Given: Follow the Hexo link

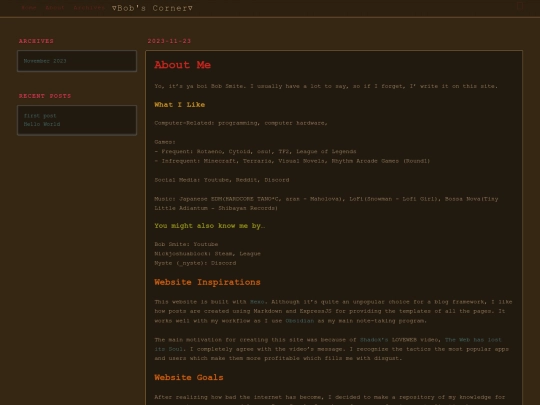Looking at the screenshot, I should pyautogui.click(x=257, y=302).
